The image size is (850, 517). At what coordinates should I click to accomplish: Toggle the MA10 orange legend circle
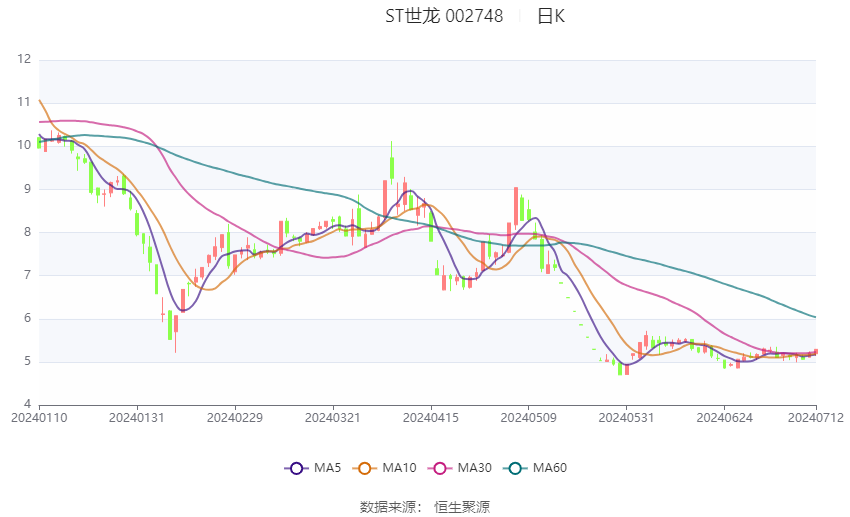pos(364,468)
